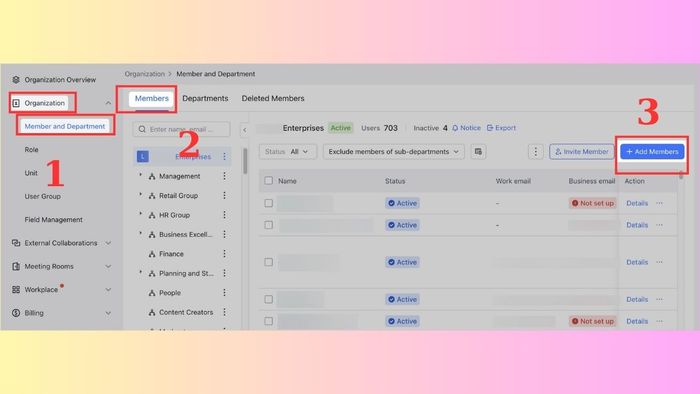Image resolution: width=700 pixels, height=394 pixels.
Task: Open more options for HR Group
Action: point(225,215)
